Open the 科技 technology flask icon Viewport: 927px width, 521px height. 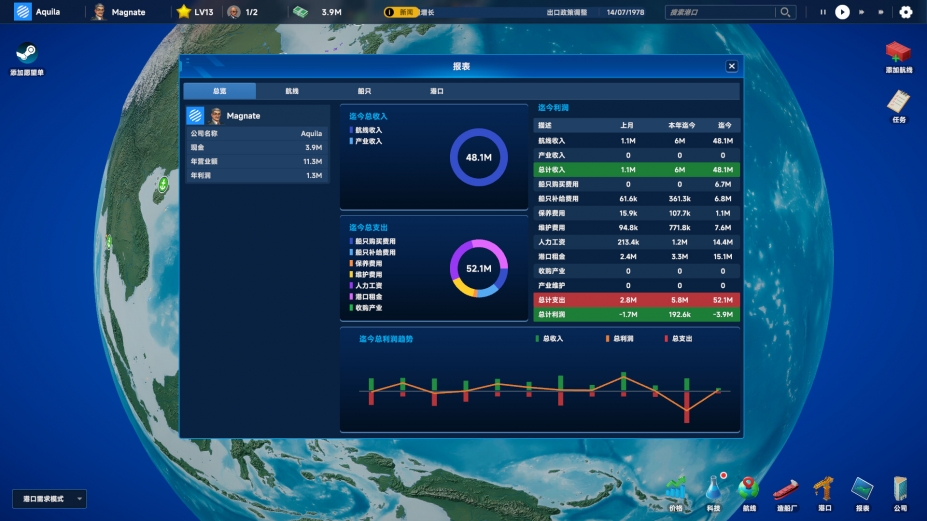[x=714, y=490]
